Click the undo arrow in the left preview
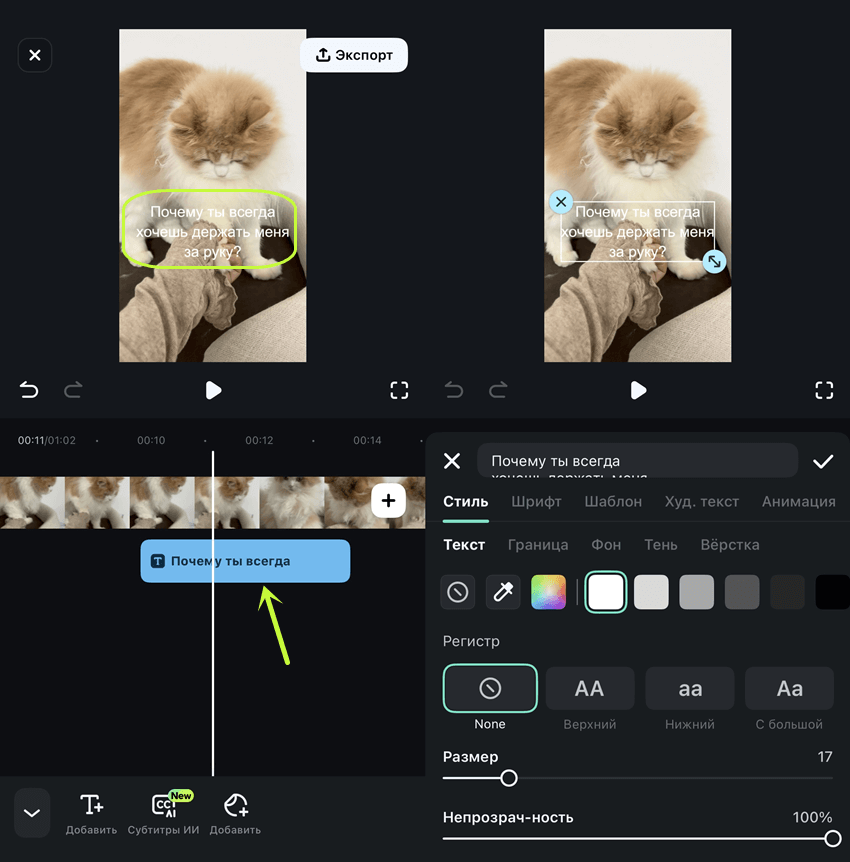This screenshot has height=862, width=850. click(30, 390)
